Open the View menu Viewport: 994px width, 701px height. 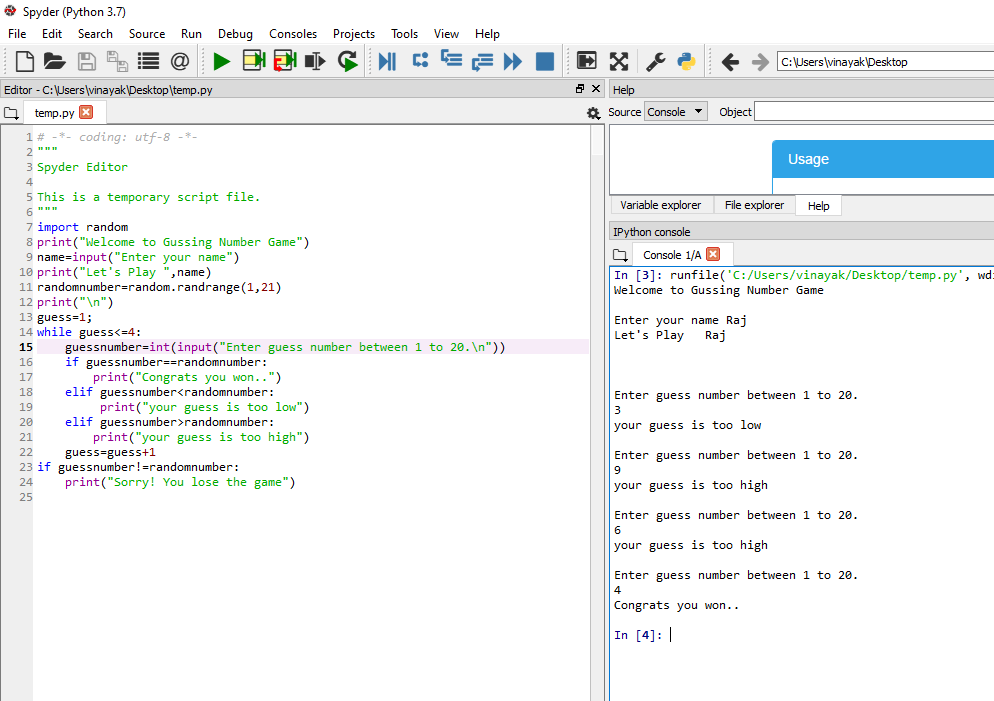point(446,34)
